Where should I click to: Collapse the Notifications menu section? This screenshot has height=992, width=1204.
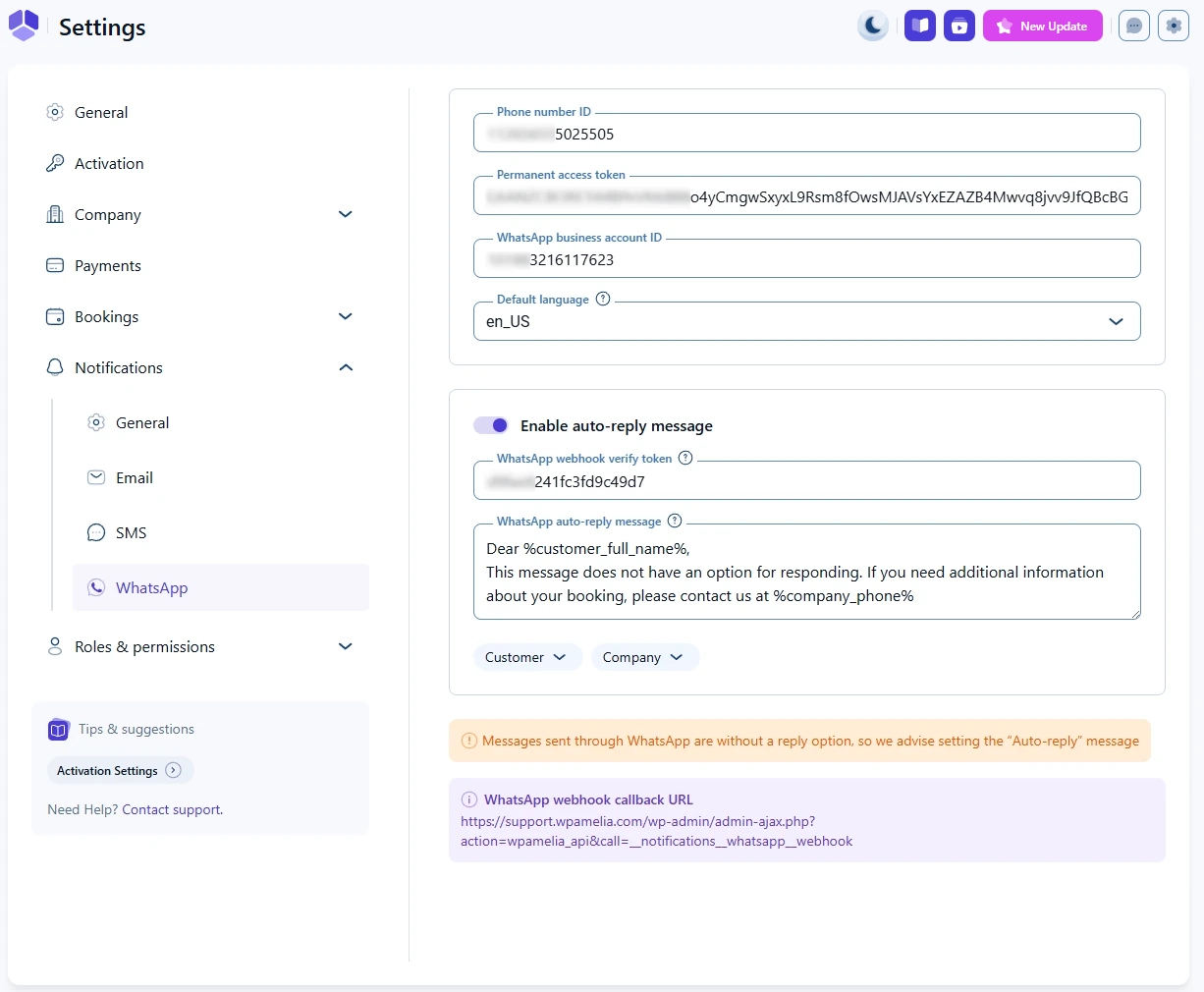345,367
